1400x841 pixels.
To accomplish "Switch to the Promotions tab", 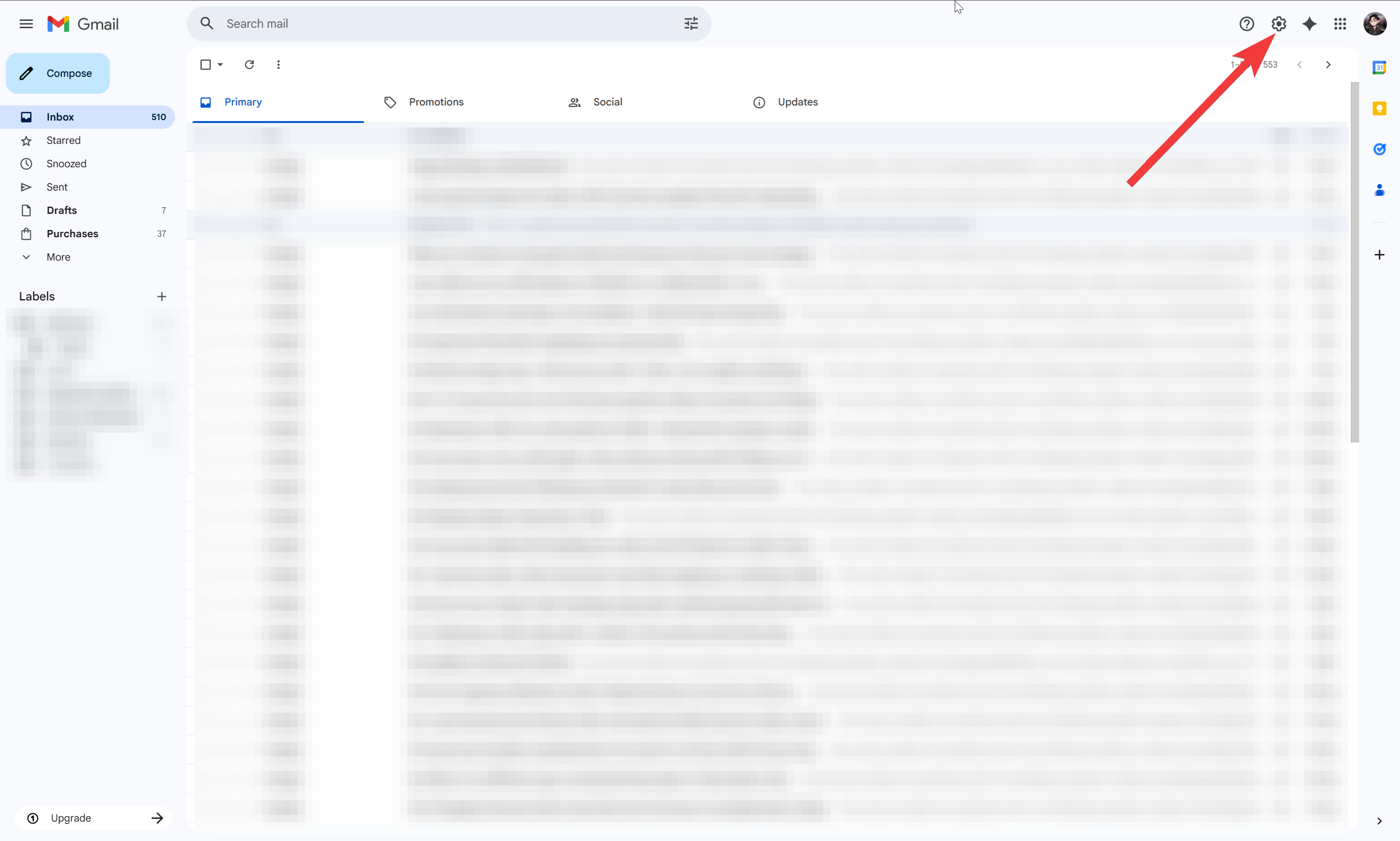I will [x=436, y=102].
